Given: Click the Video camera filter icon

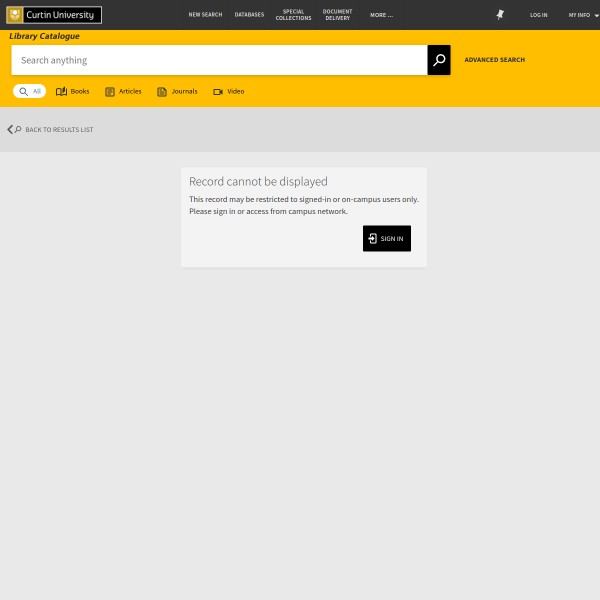Looking at the screenshot, I should 218,91.
